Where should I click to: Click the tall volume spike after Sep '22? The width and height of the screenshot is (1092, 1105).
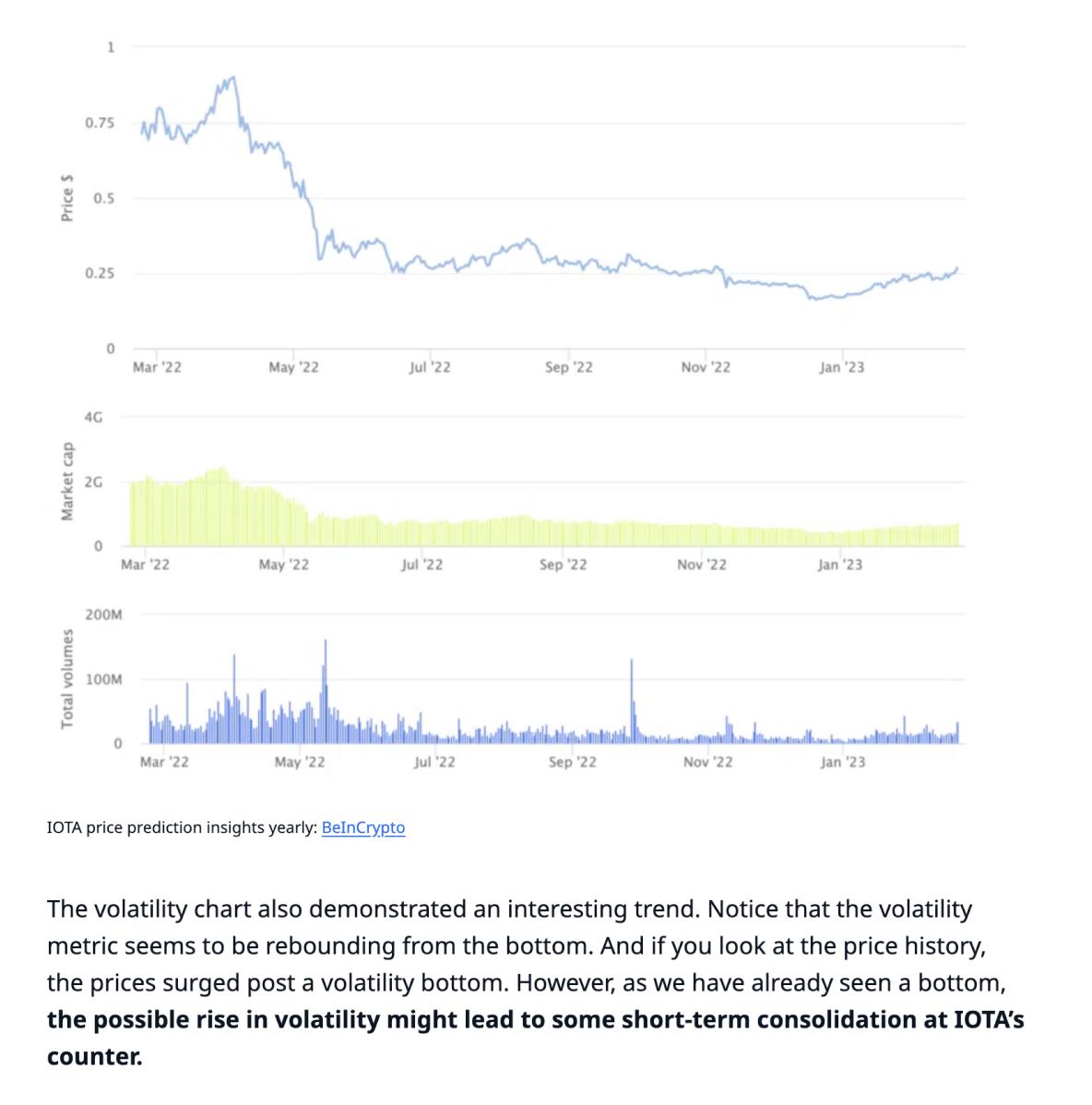pos(632,700)
